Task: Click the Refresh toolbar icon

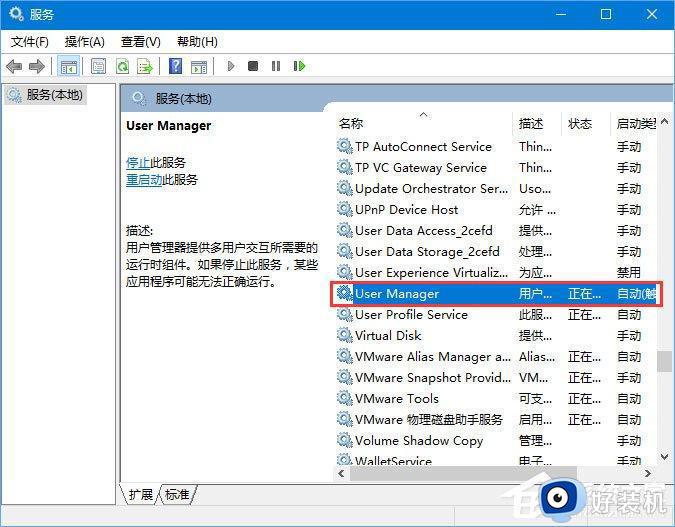Action: point(123,66)
